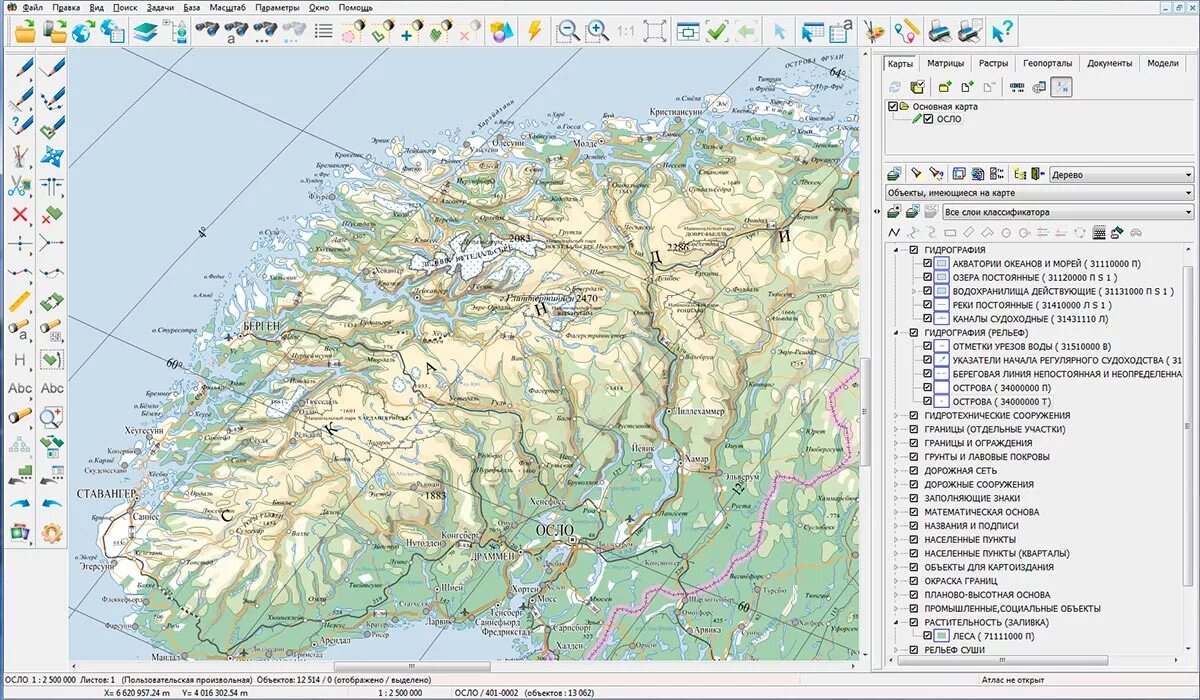Image resolution: width=1200 pixels, height=700 pixels.
Task: Select the blue arrow pointer tool
Action: click(x=779, y=31)
